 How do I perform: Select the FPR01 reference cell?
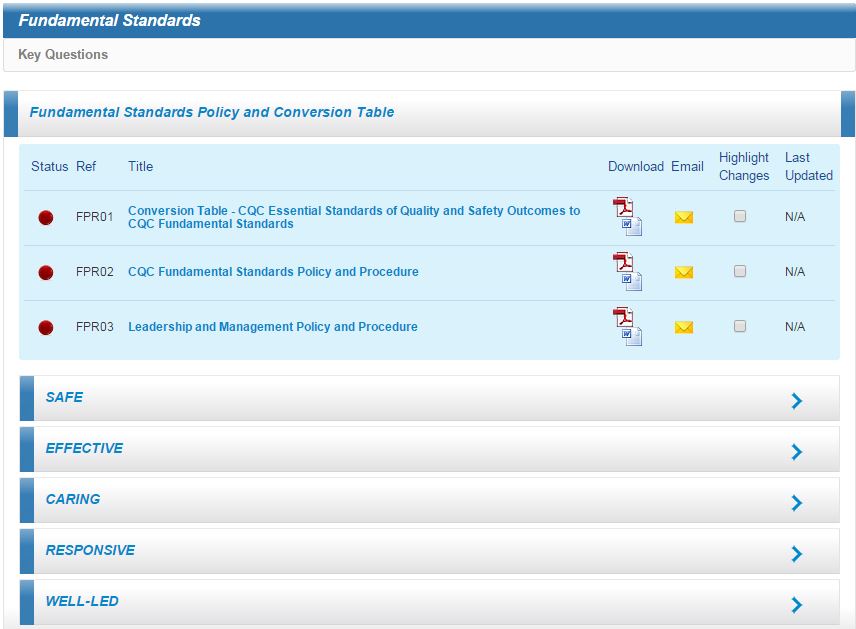pos(94,217)
